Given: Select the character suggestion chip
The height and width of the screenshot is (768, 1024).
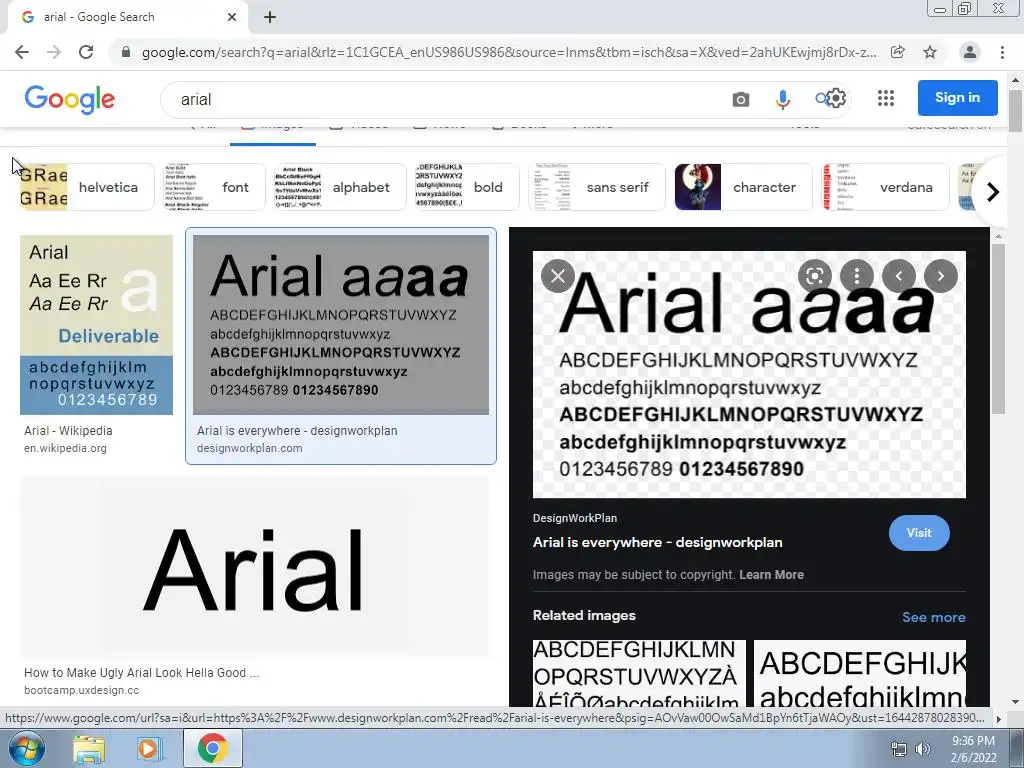Looking at the screenshot, I should click(743, 187).
